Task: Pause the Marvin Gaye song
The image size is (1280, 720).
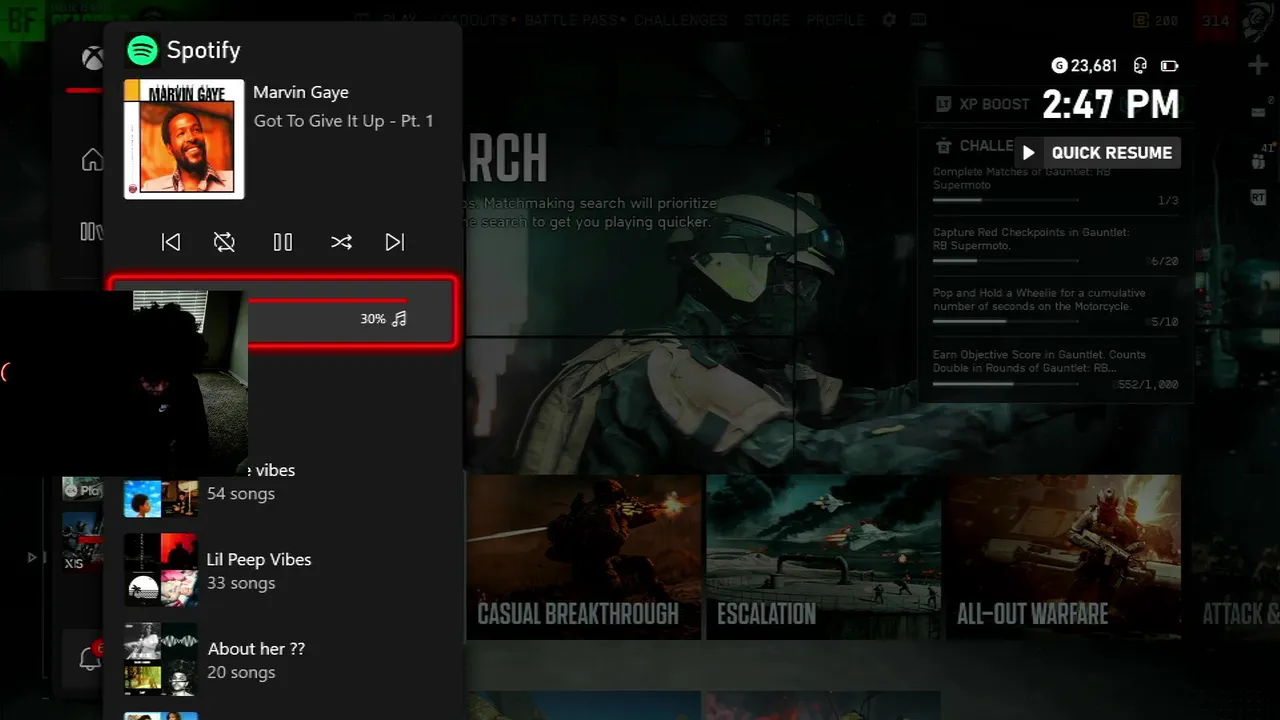Action: 283,242
